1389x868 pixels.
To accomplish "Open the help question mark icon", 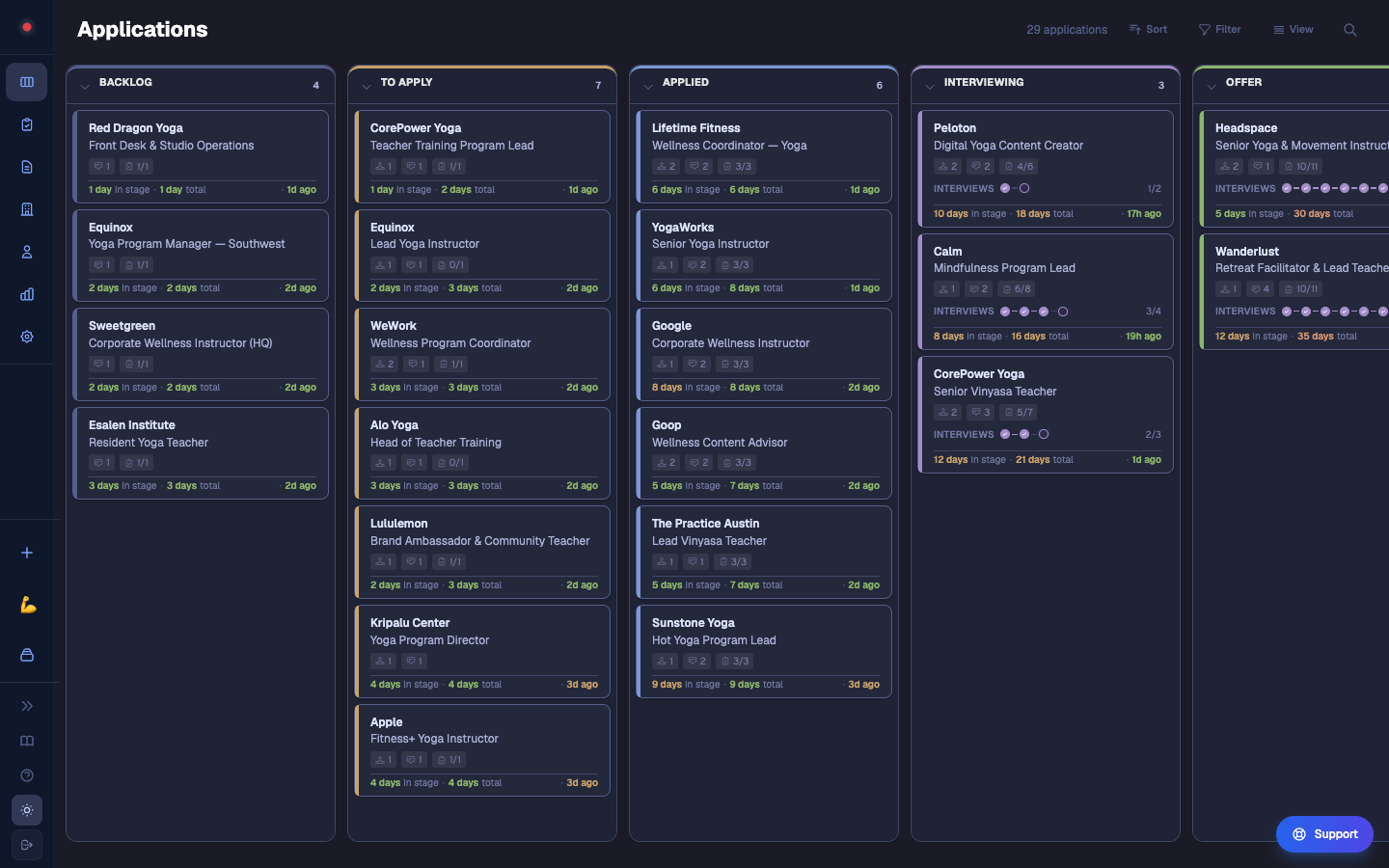I will pos(27,775).
